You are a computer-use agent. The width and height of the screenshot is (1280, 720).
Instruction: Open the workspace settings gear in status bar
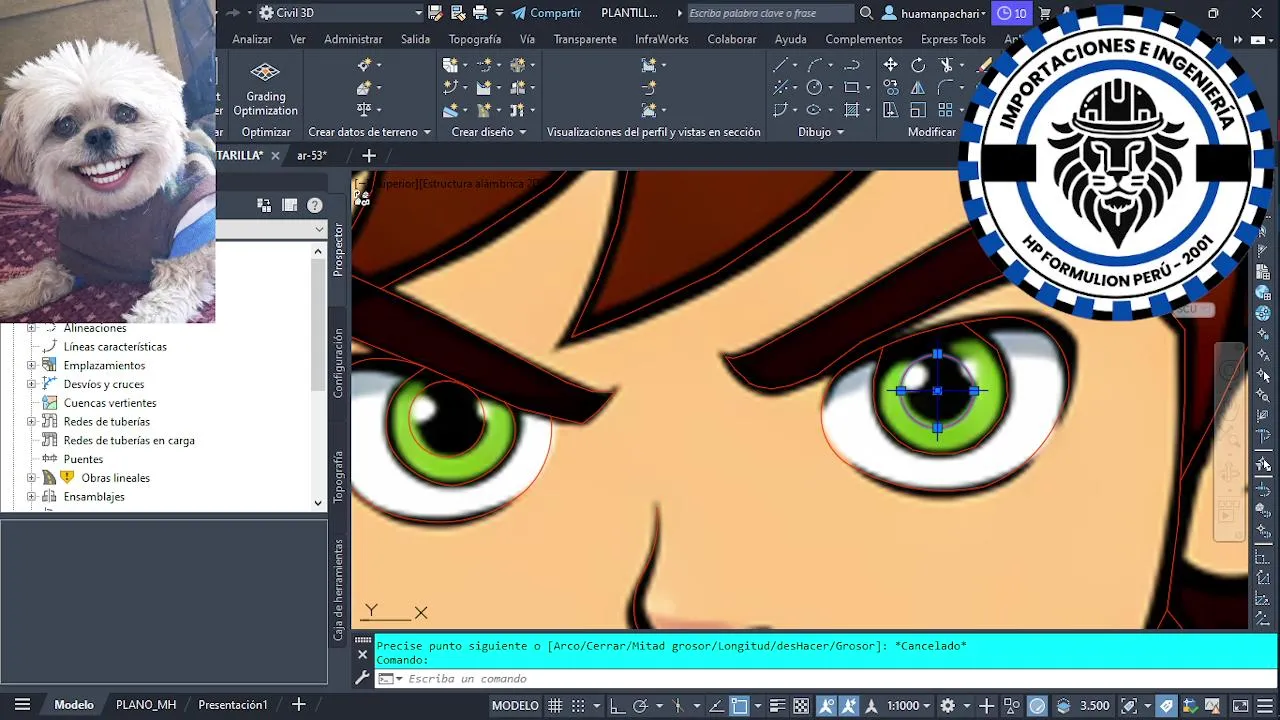947,705
